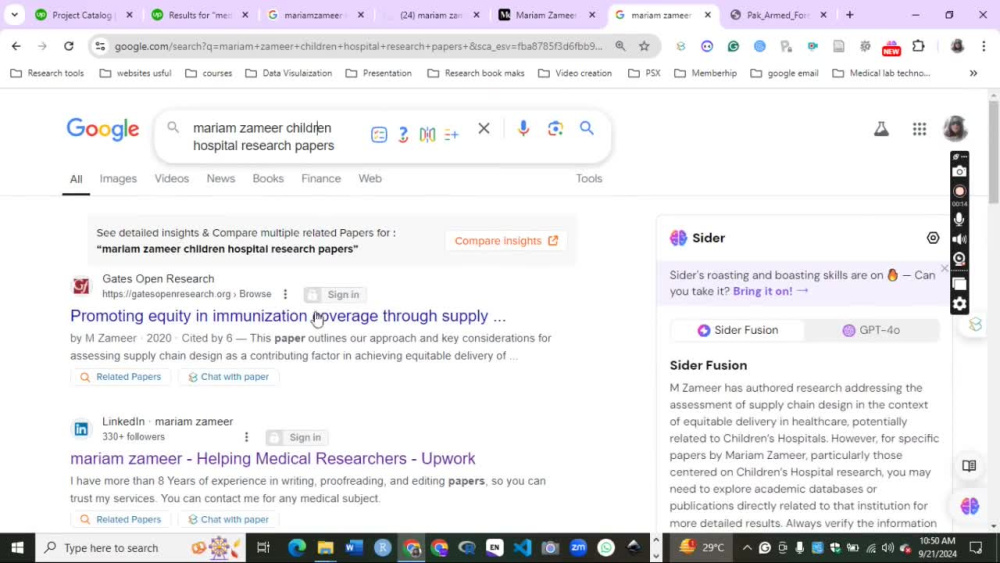Click Sider settings hexagon icon

[x=933, y=238]
